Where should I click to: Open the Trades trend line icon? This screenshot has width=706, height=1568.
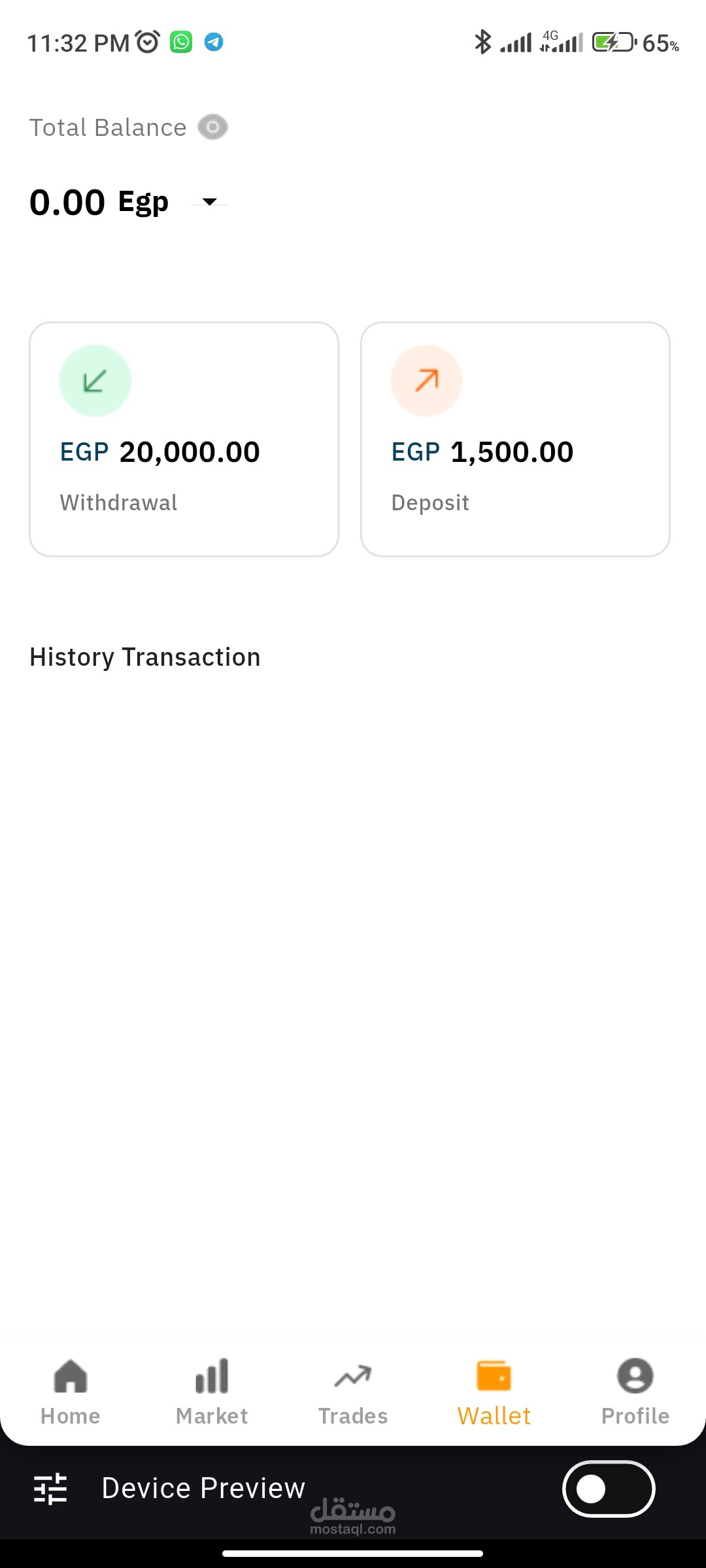tap(353, 1376)
